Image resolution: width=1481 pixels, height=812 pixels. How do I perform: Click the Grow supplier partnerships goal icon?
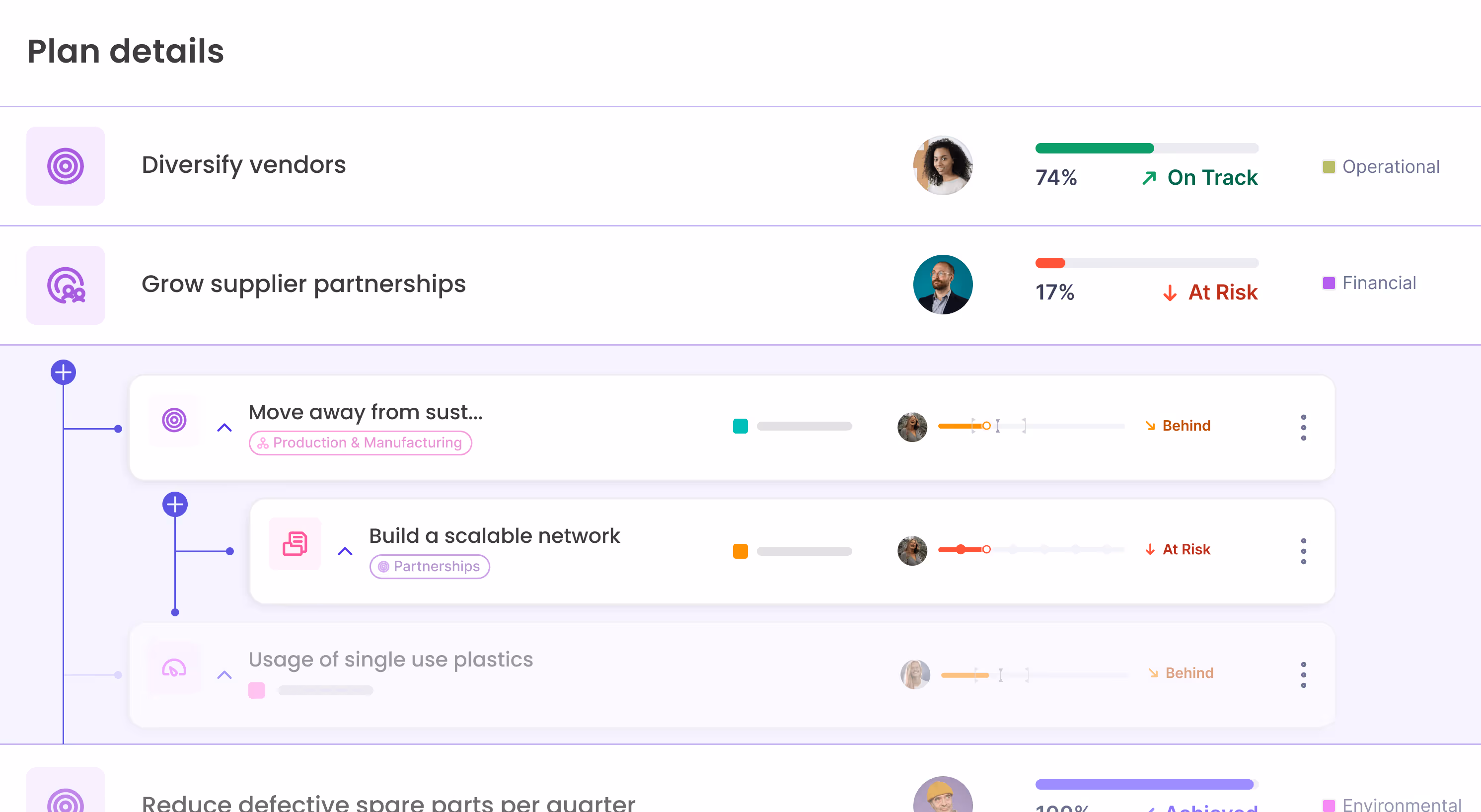click(x=66, y=284)
